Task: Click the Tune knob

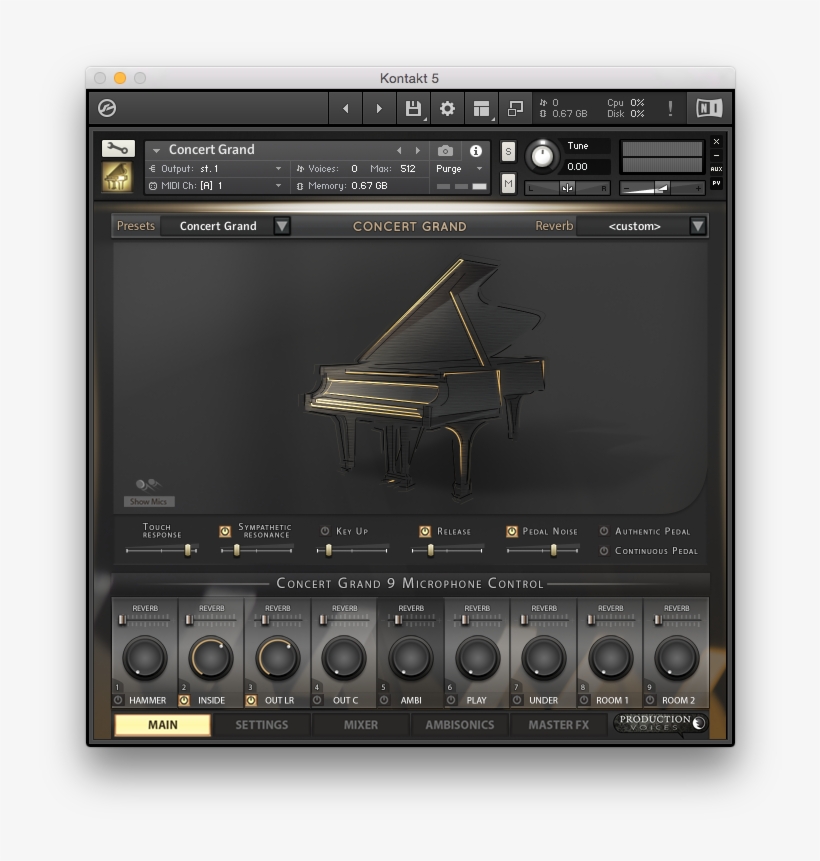Action: coord(542,156)
